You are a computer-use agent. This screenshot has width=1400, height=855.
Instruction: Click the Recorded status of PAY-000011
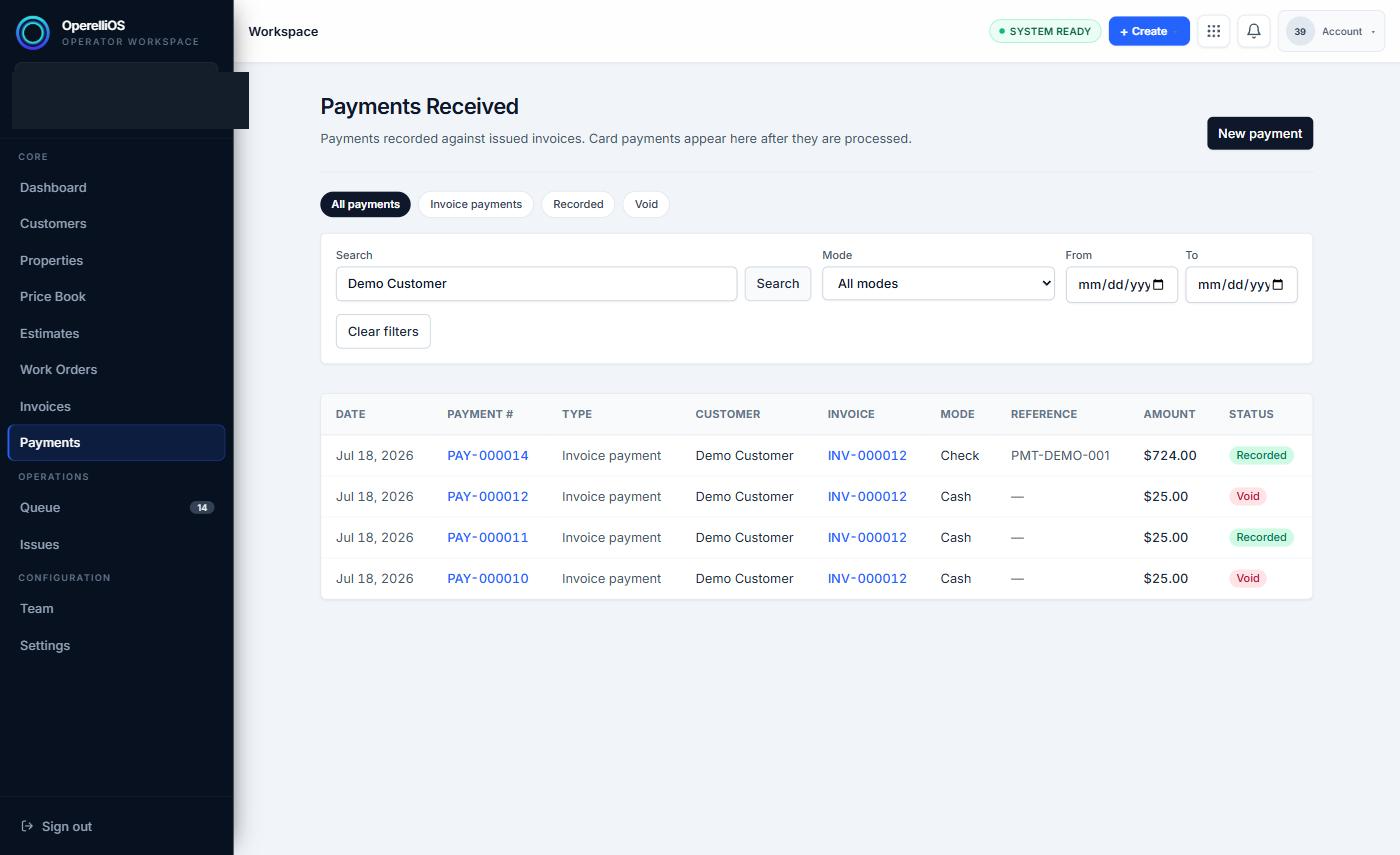pyautogui.click(x=1261, y=537)
